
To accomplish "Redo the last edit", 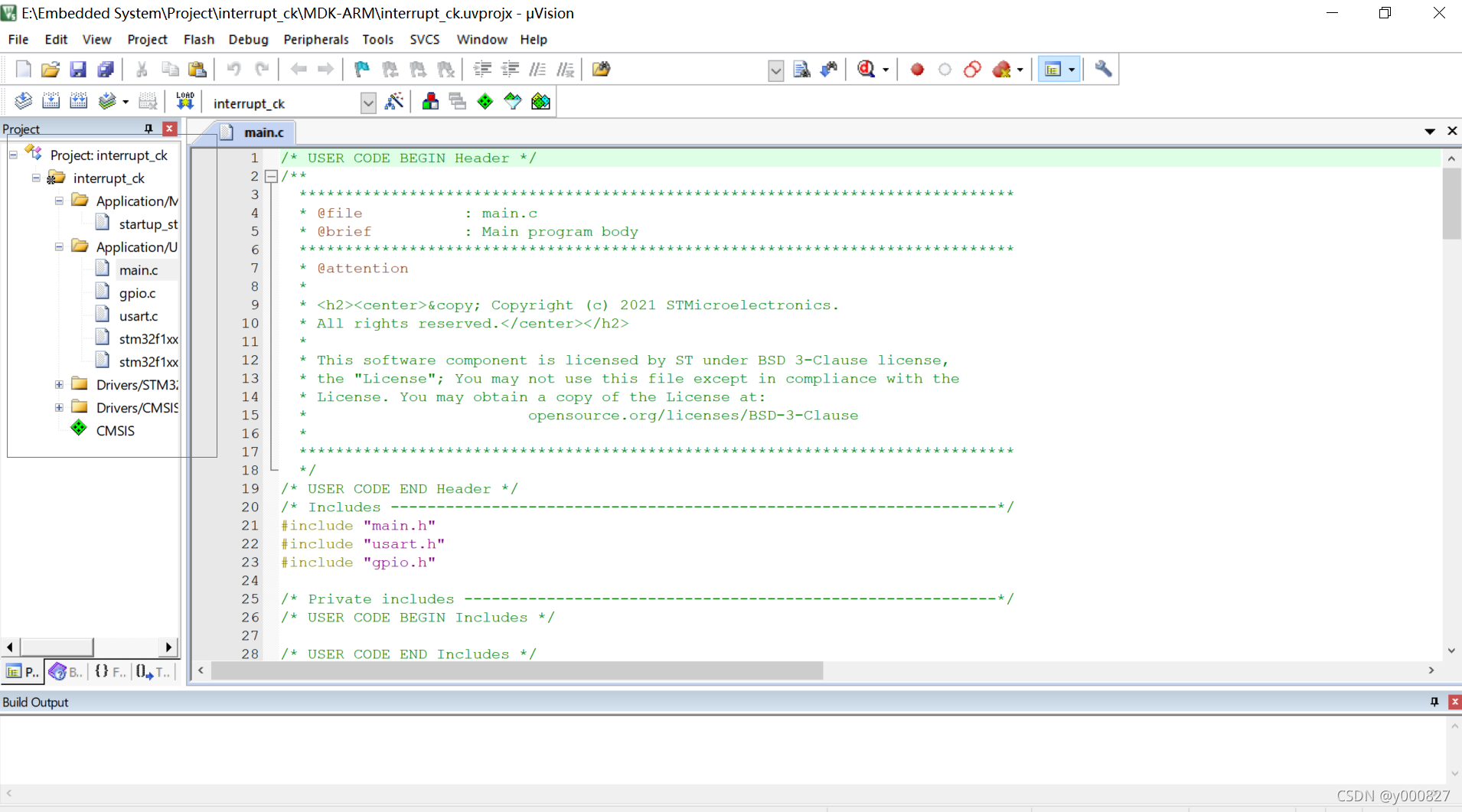I will coord(262,70).
